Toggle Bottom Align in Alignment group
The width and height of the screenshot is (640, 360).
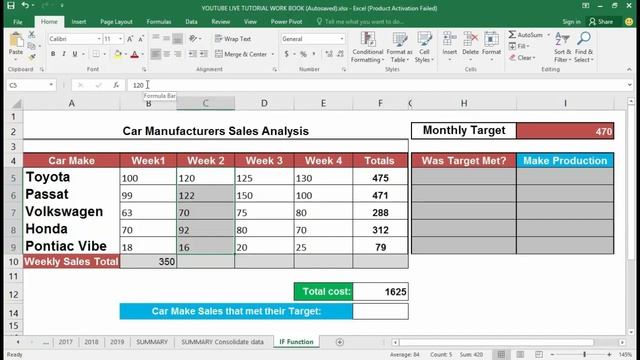click(178, 39)
